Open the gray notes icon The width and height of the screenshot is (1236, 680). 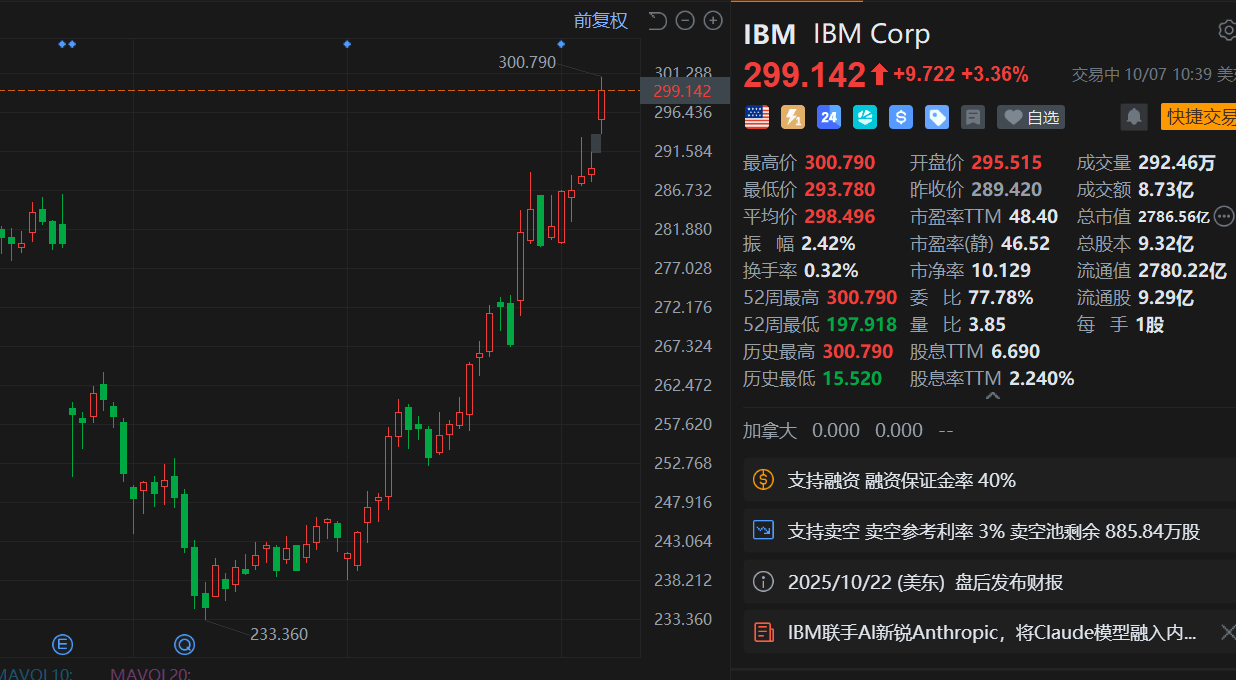(x=972, y=118)
